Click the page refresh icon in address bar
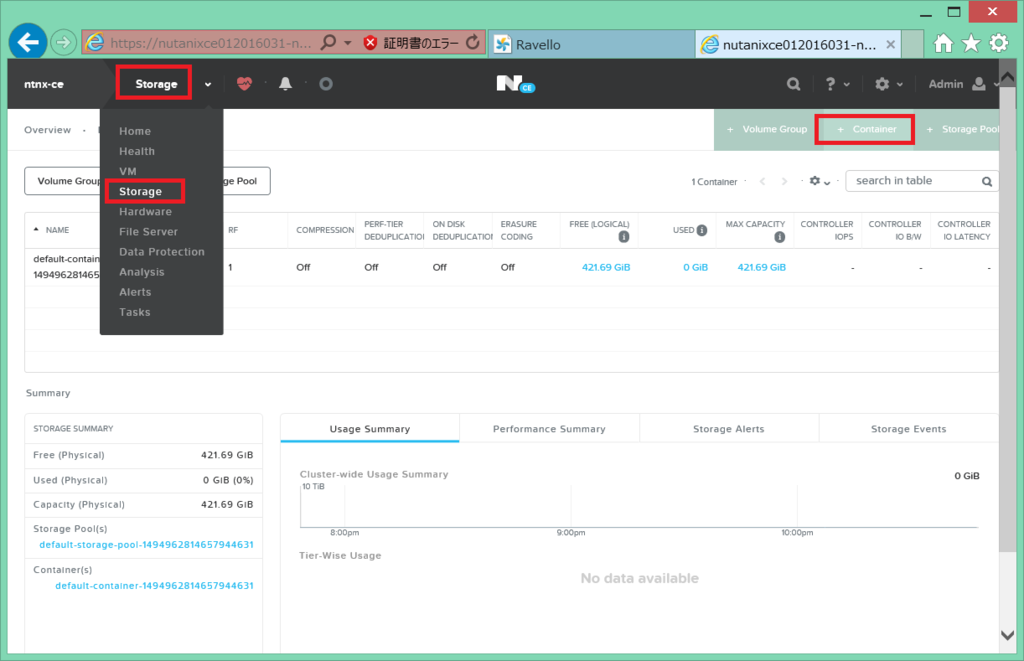 click(472, 43)
